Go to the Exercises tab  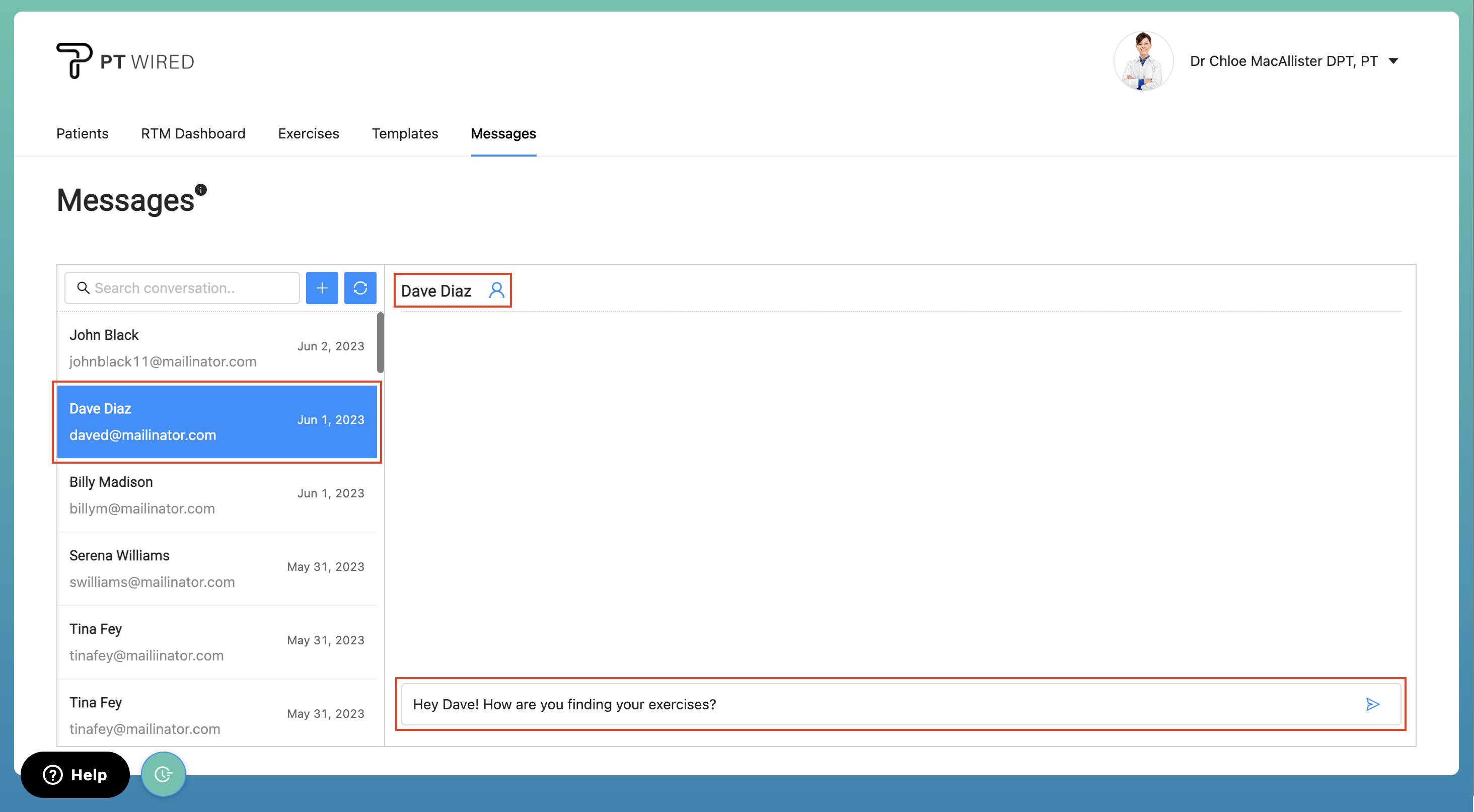[308, 133]
